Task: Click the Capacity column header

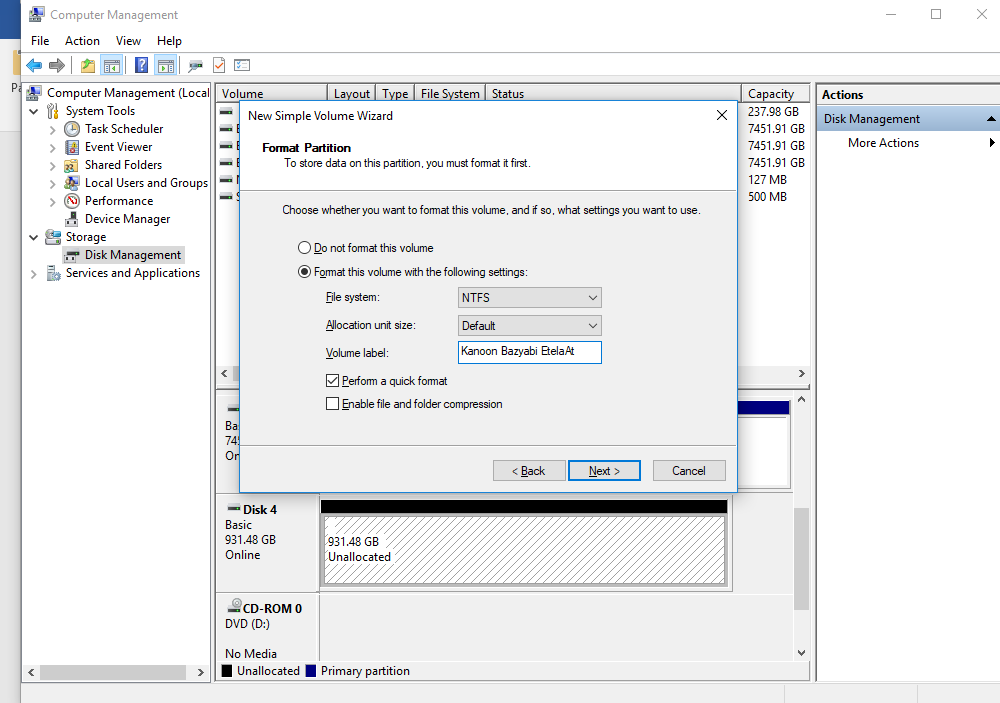Action: 771,94
